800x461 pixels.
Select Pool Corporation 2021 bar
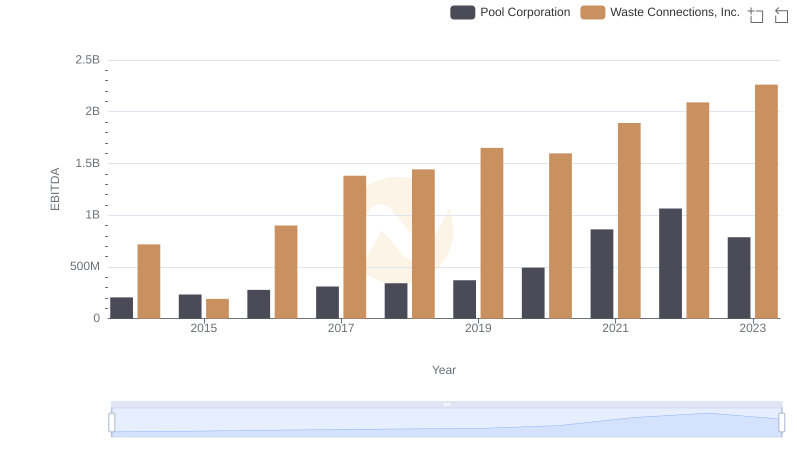pyautogui.click(x=602, y=274)
